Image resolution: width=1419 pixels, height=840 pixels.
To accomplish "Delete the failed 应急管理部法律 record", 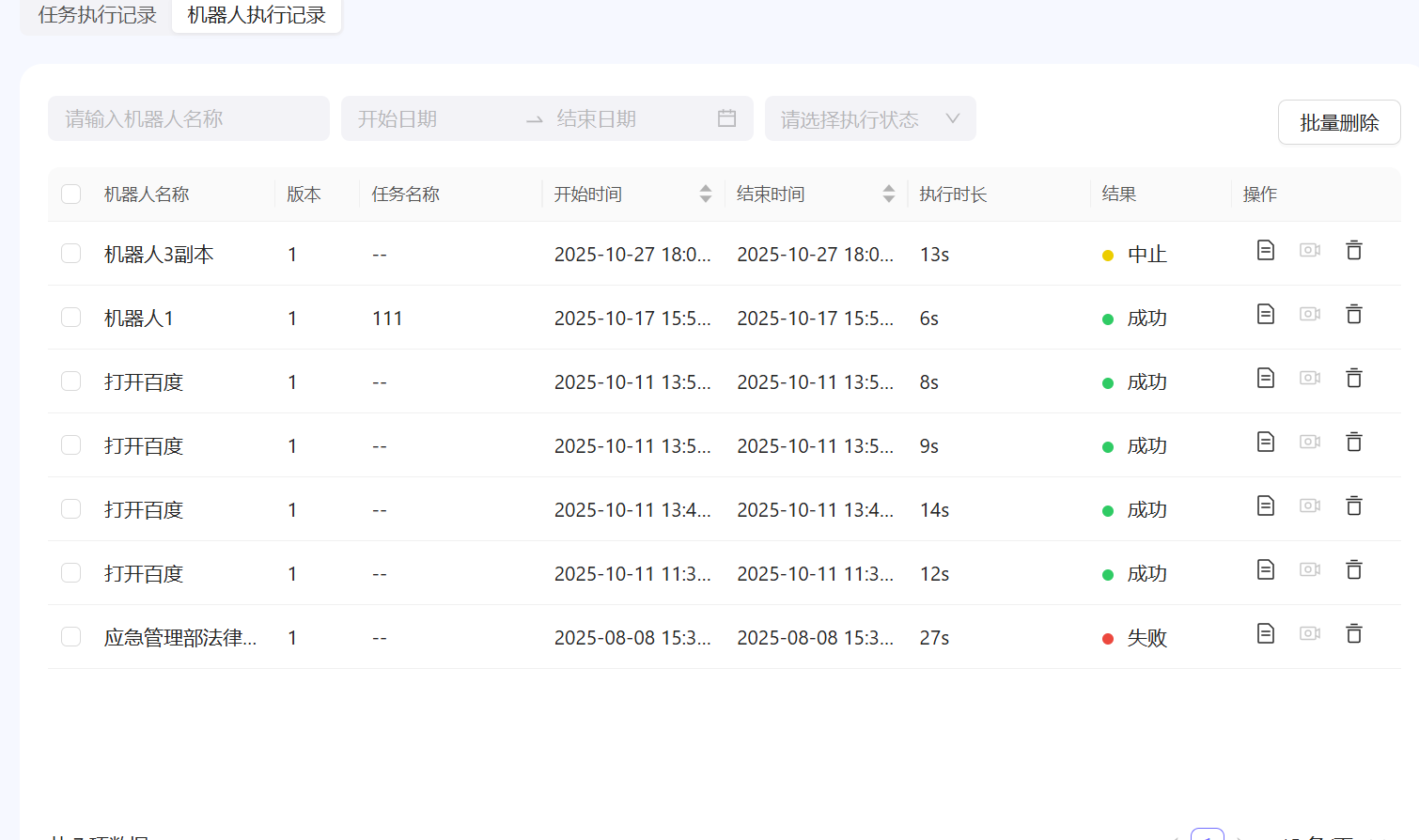I will click(x=1353, y=633).
